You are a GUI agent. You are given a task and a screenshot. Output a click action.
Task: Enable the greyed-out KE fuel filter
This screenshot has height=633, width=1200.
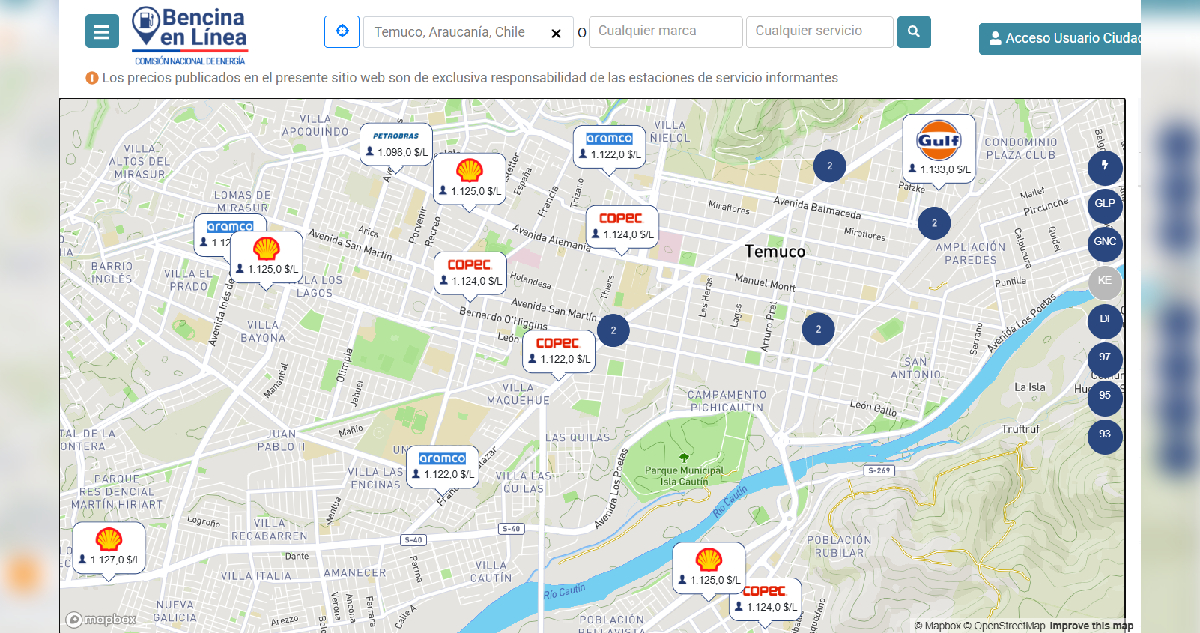click(1105, 281)
